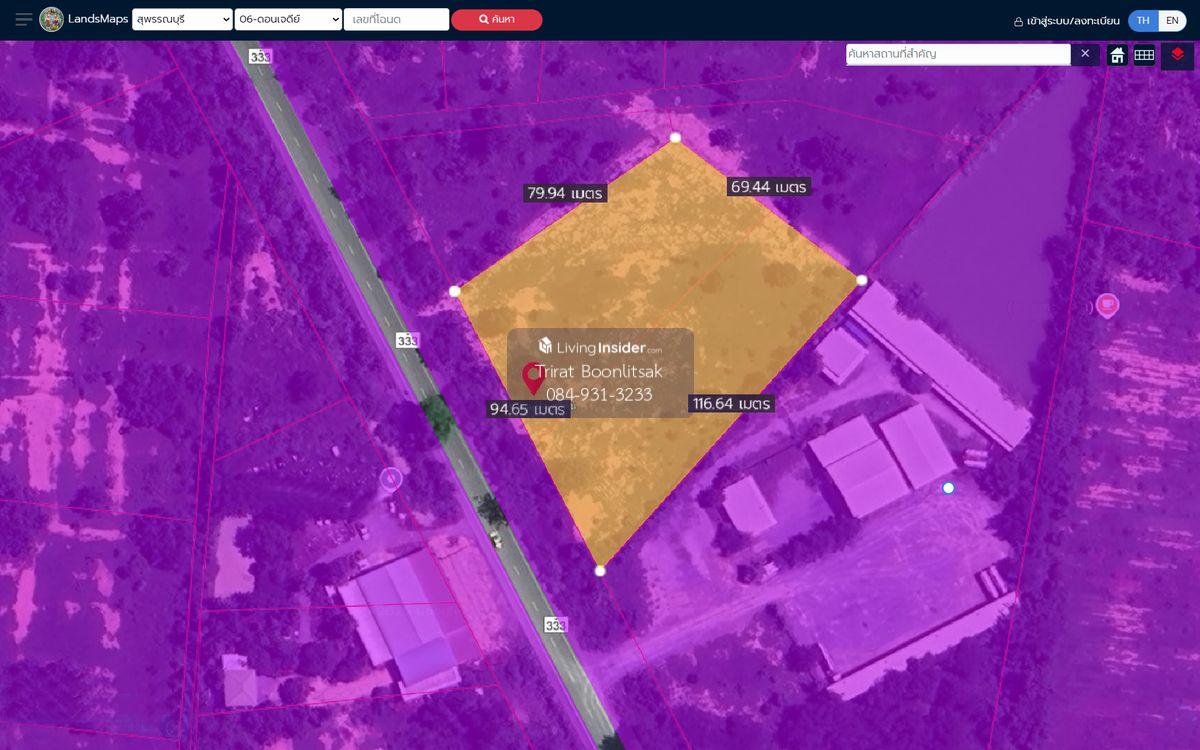Open the สุพรรณบุรี province dropdown

point(182,19)
